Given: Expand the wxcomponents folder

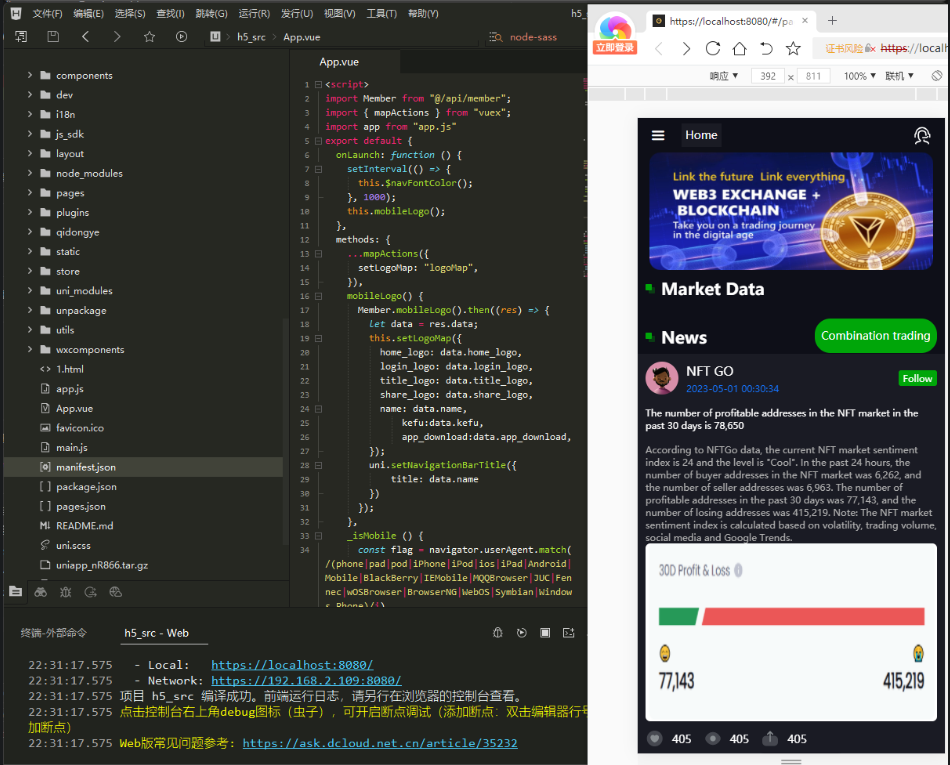Looking at the screenshot, I should (x=30, y=349).
